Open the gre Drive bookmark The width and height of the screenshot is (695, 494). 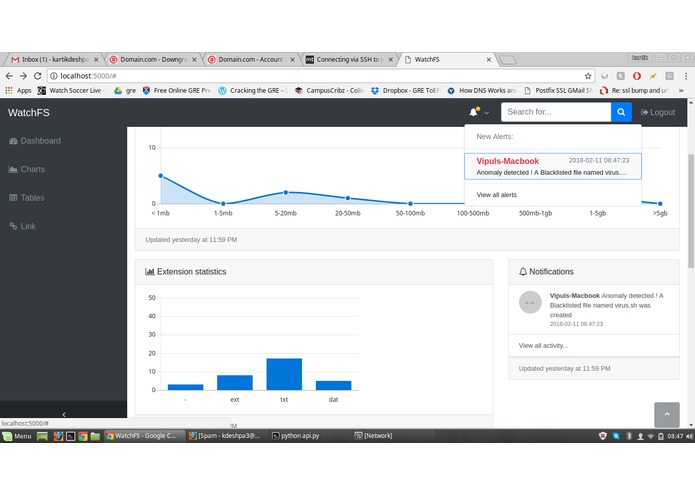[125, 90]
